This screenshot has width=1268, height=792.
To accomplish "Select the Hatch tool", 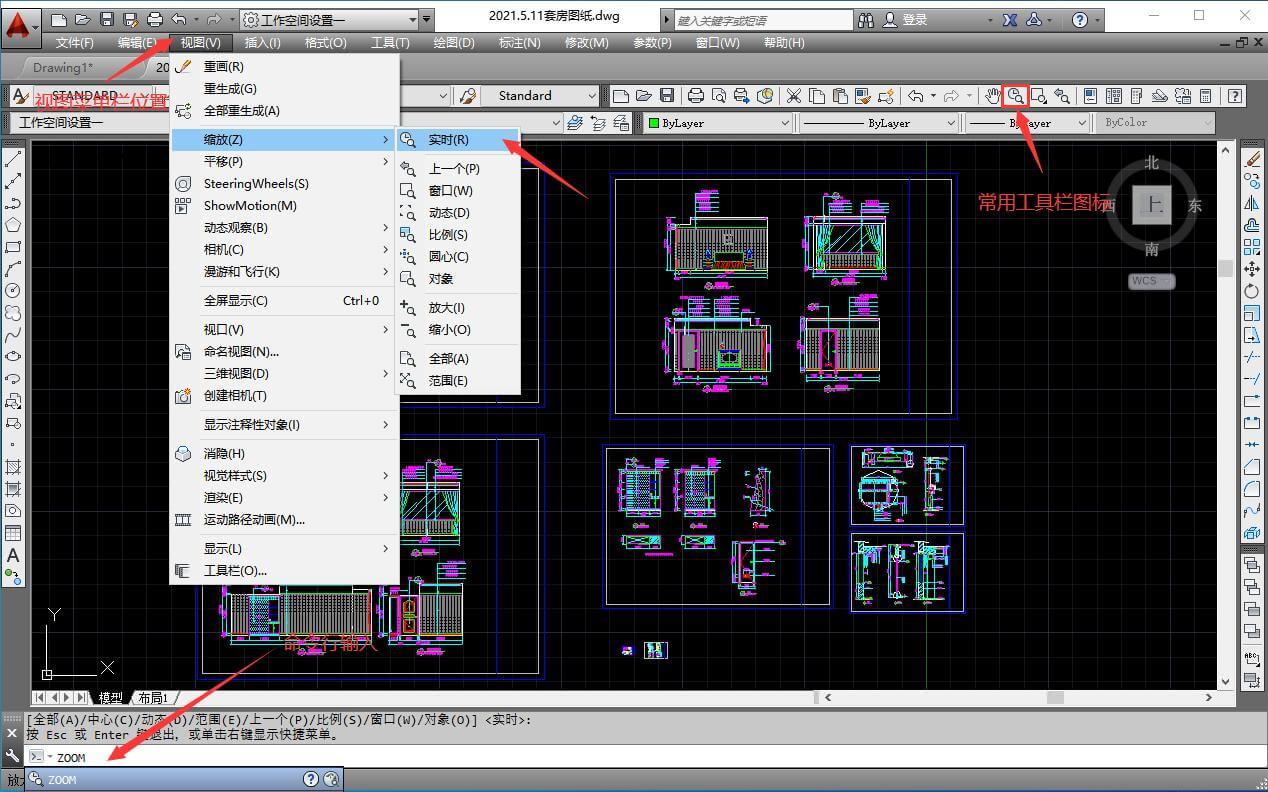I will click(13, 467).
